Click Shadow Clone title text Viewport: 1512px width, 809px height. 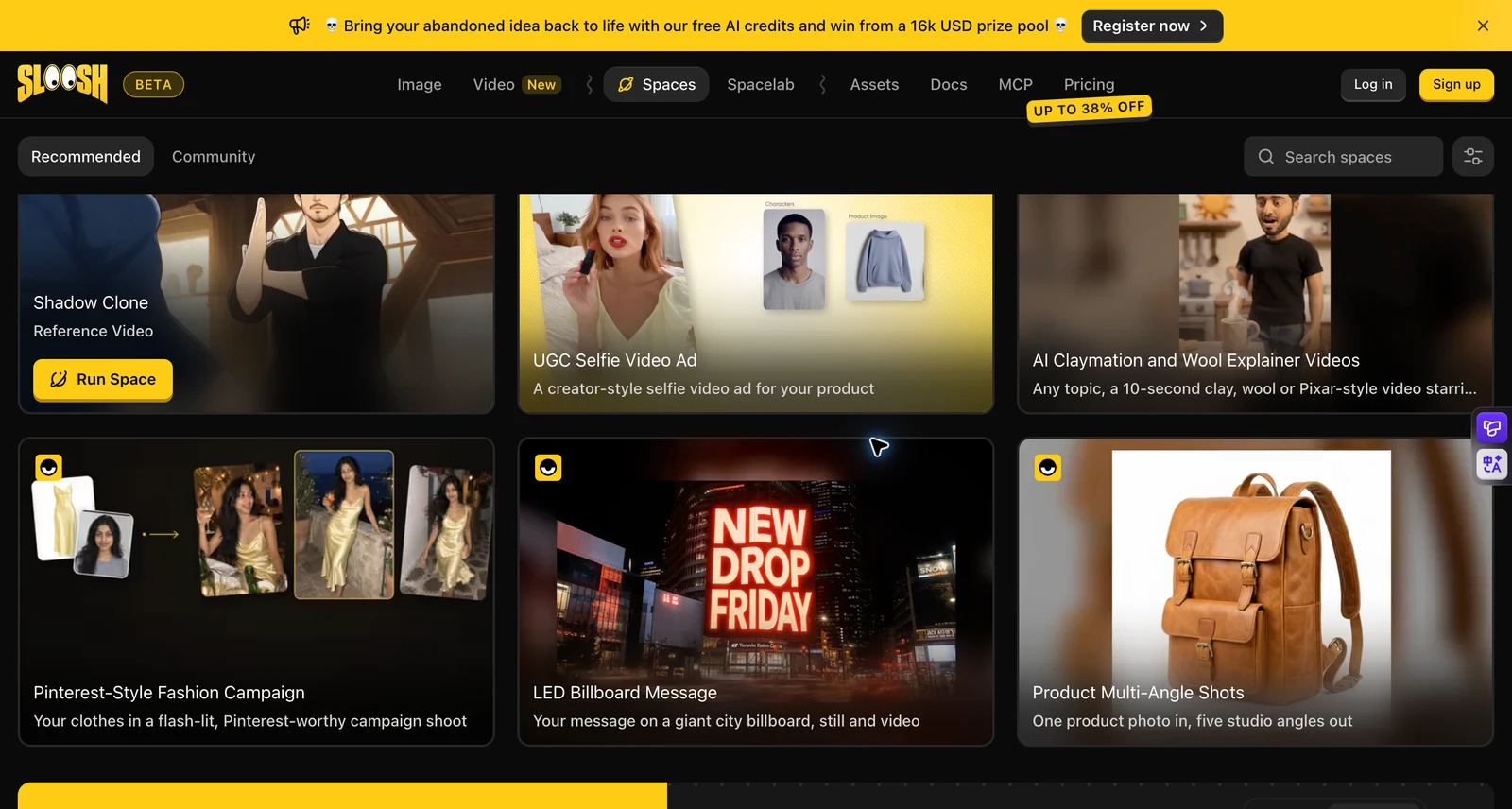[91, 302]
